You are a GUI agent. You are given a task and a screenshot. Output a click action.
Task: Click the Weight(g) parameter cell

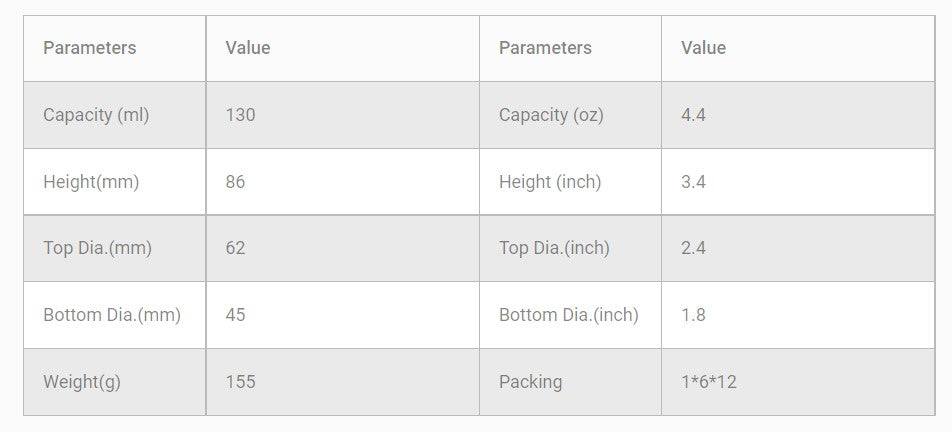pyautogui.click(x=82, y=382)
